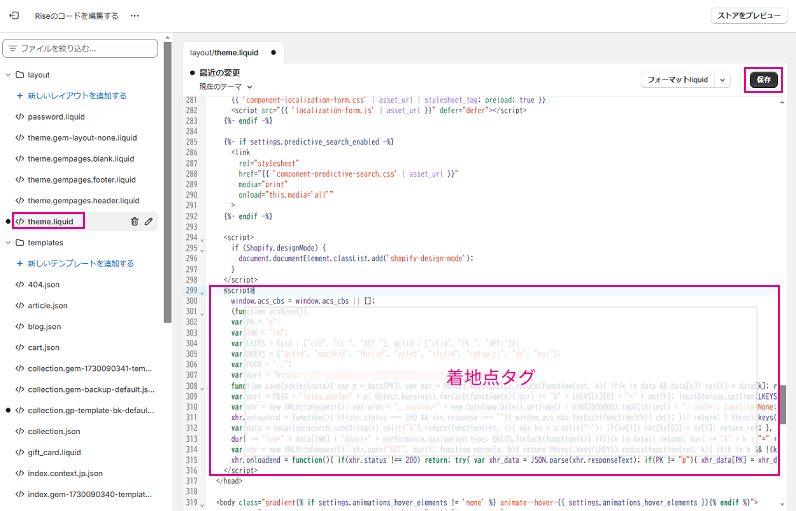Click 新しいレイアウトを追加する link

(x=77, y=95)
